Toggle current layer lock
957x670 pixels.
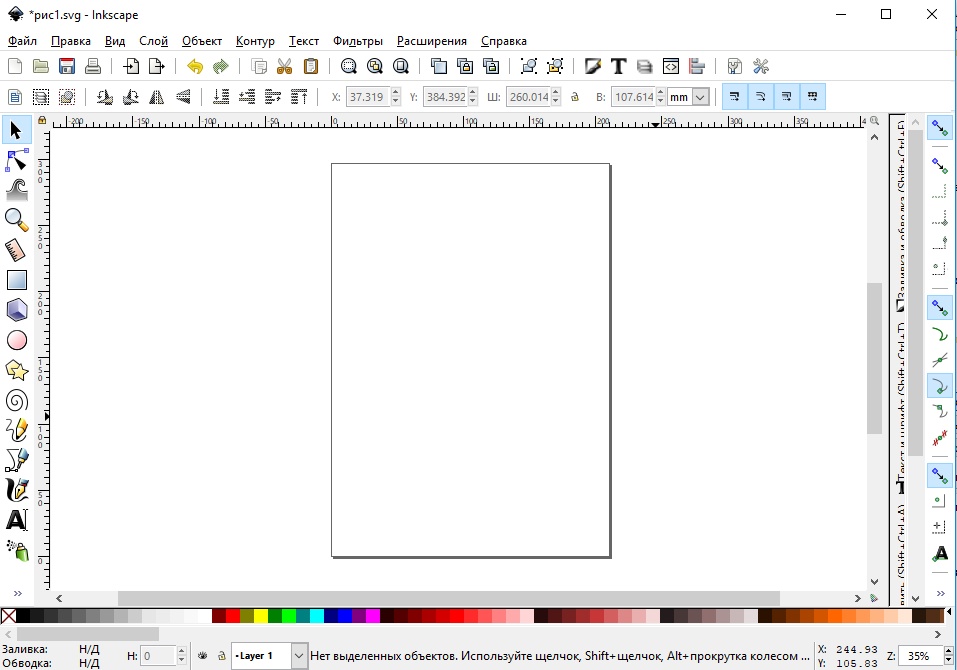(x=222, y=656)
